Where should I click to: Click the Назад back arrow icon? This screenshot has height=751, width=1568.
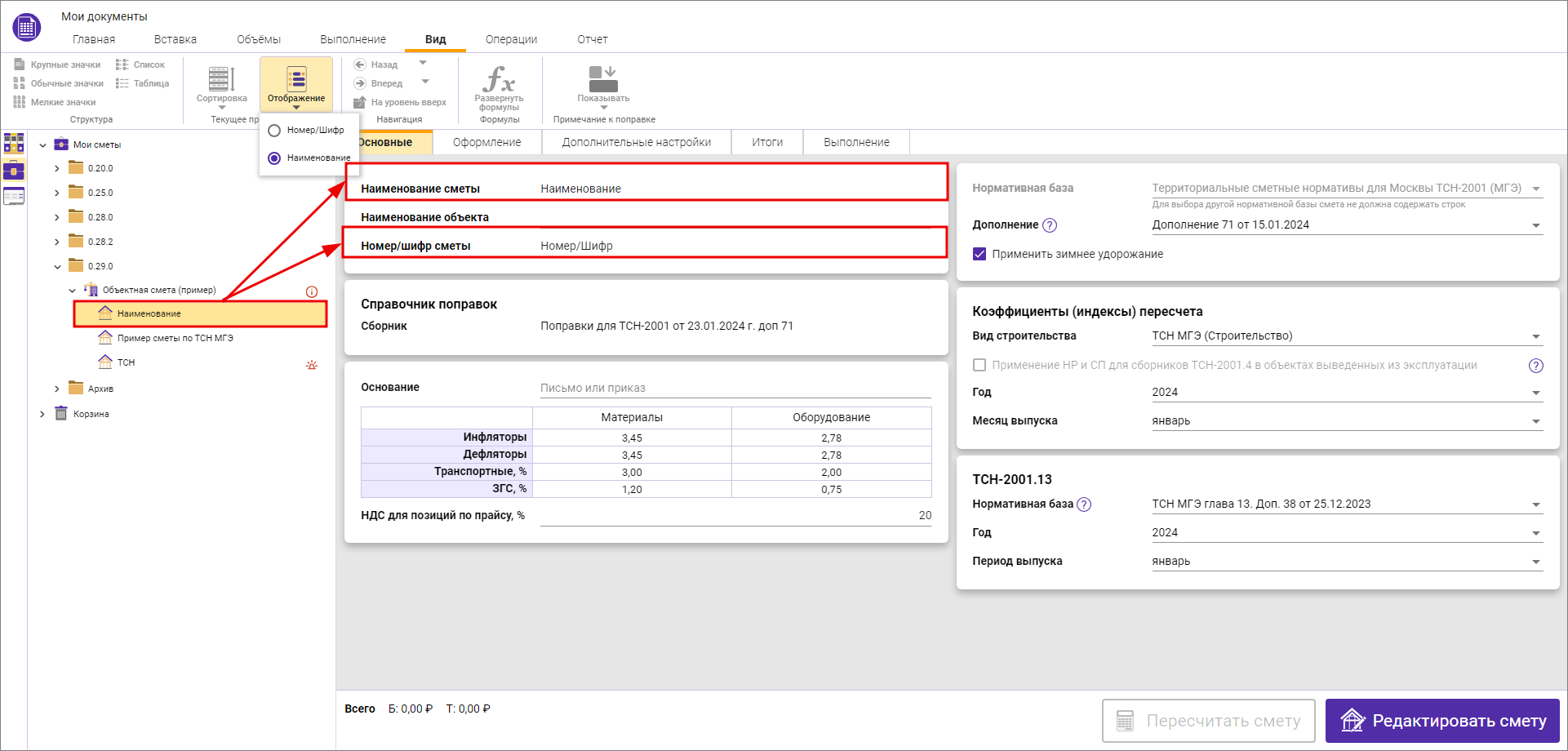click(360, 64)
